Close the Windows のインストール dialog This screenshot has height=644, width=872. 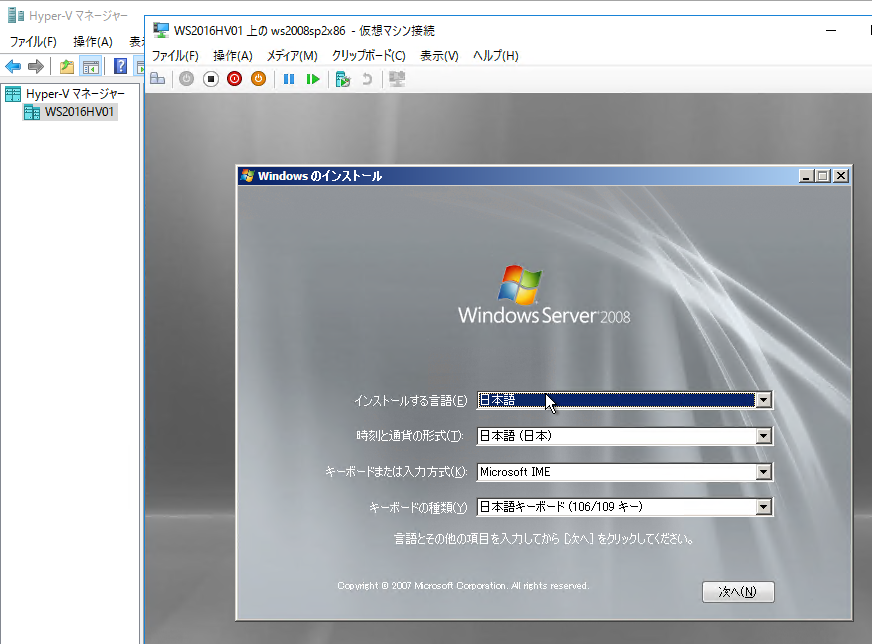[x=841, y=176]
